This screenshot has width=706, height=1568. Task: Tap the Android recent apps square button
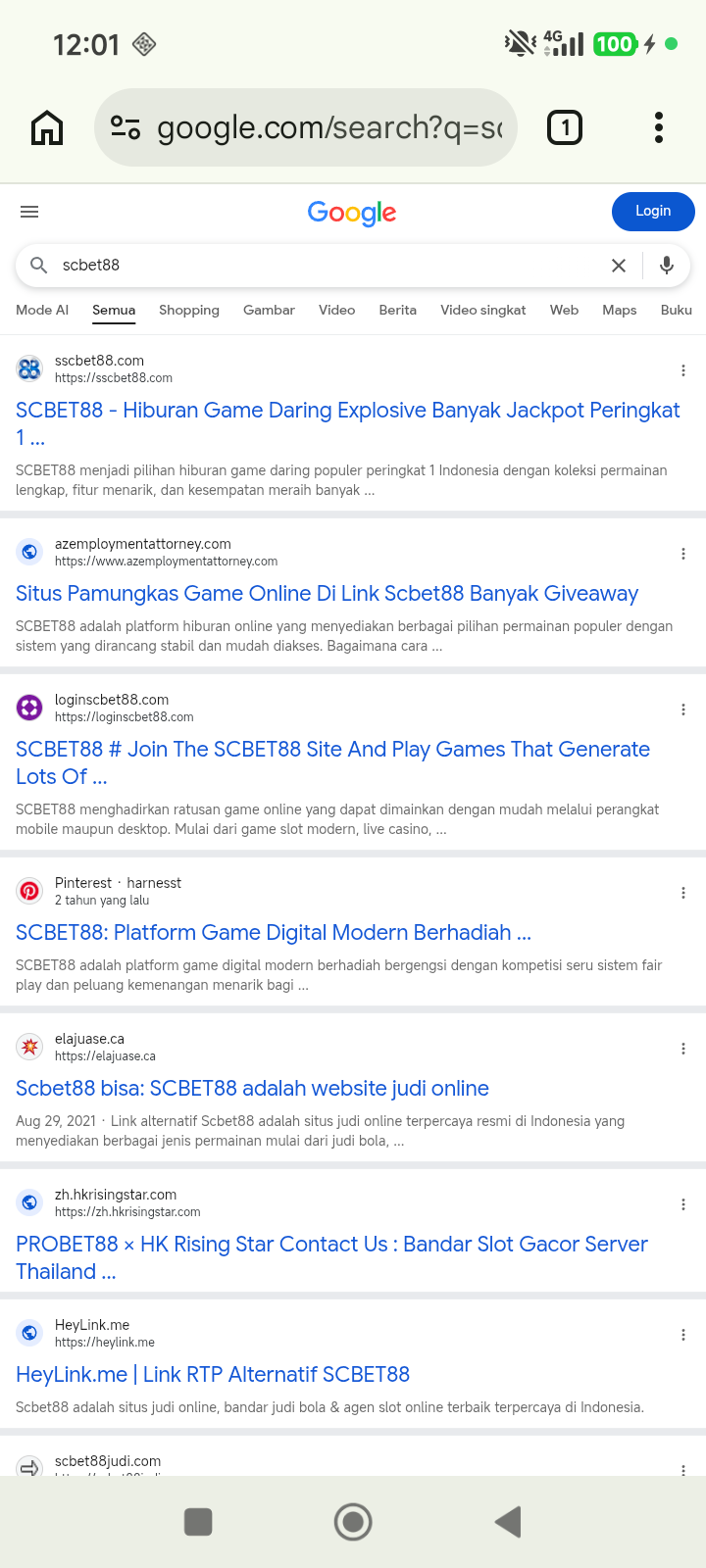coord(198,1522)
